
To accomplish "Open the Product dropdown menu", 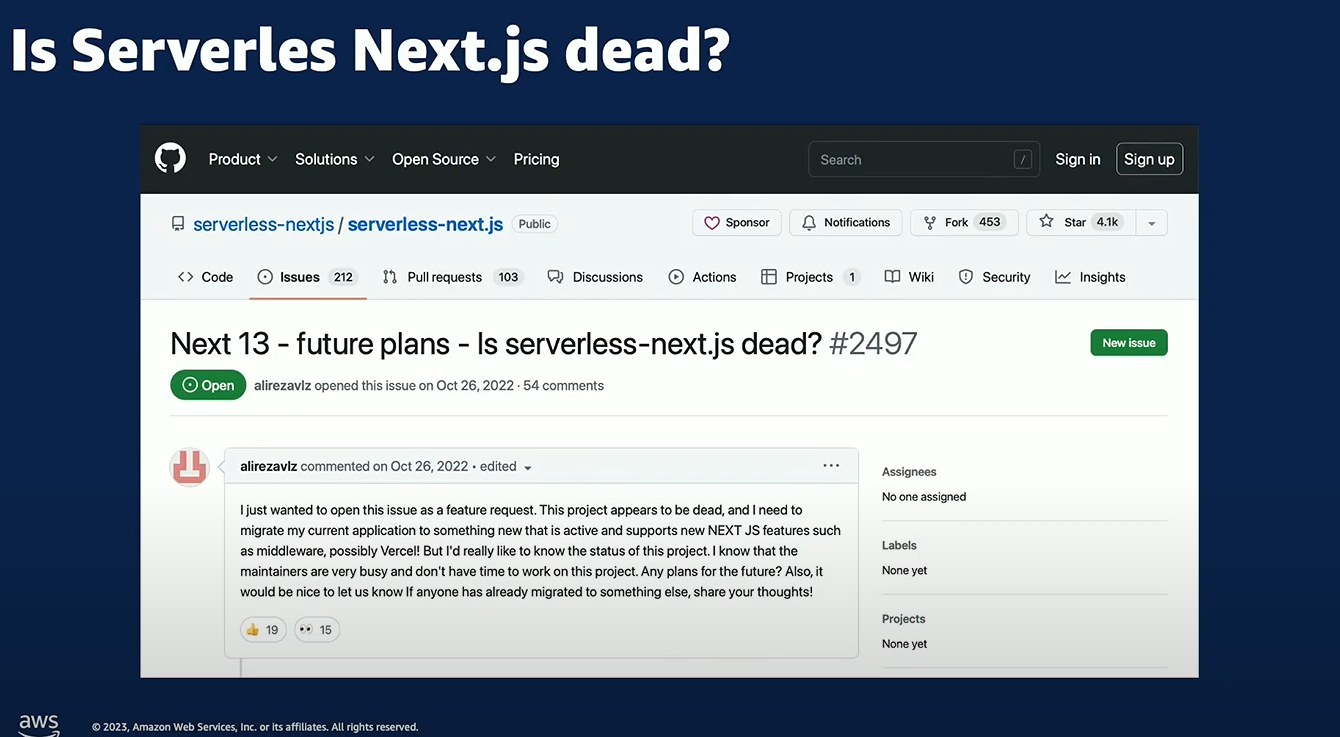I will coord(242,159).
